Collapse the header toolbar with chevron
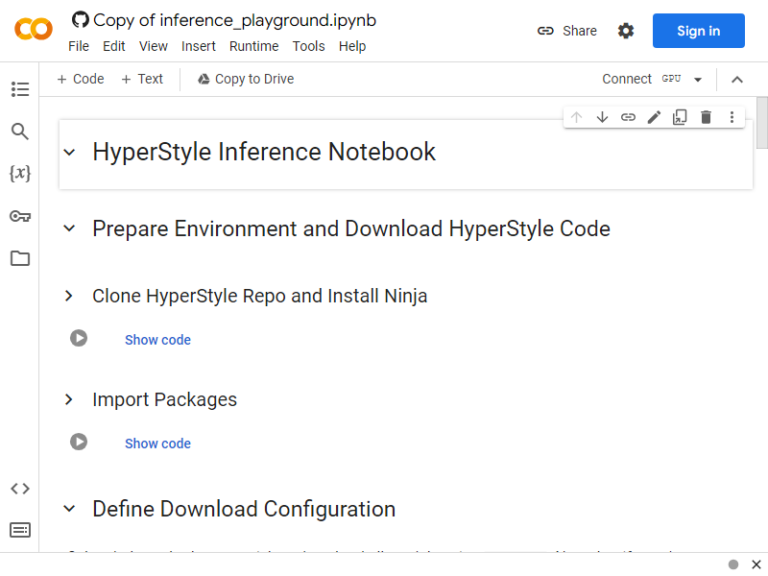 point(737,79)
